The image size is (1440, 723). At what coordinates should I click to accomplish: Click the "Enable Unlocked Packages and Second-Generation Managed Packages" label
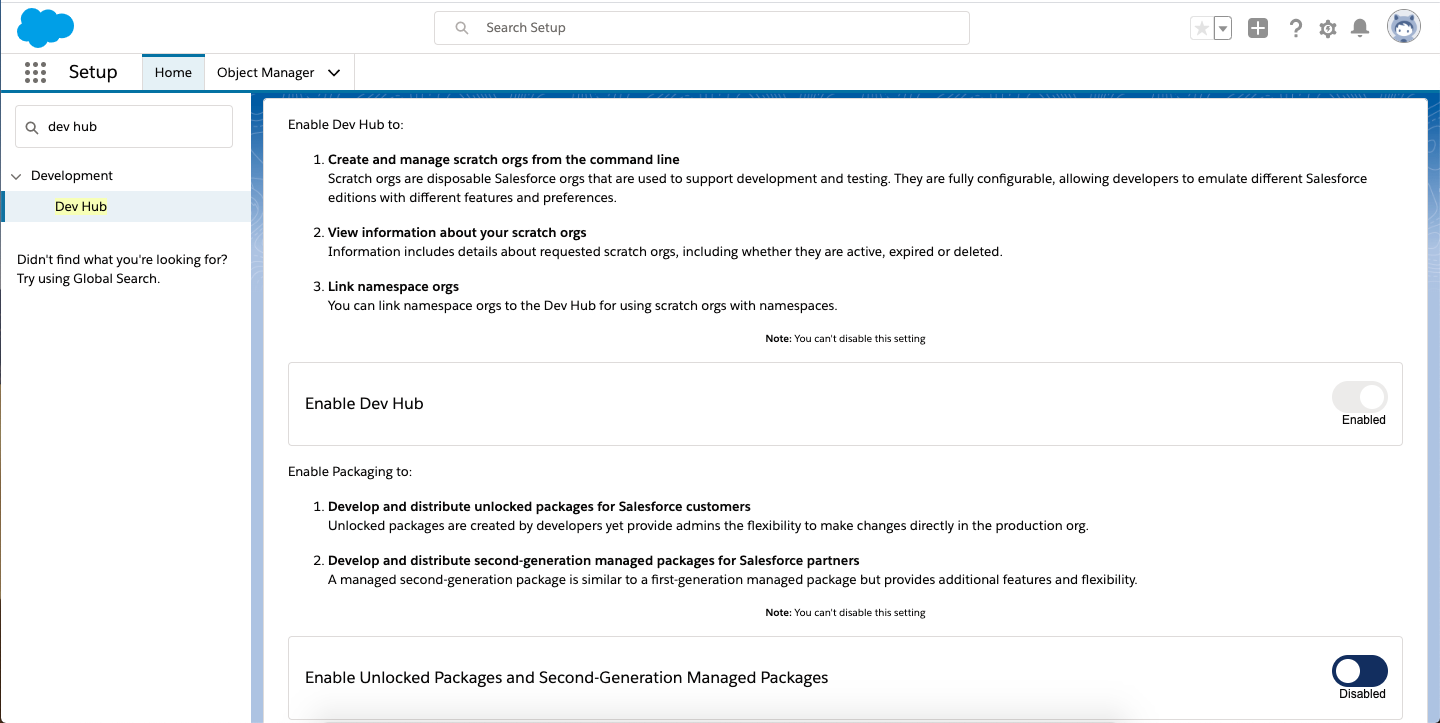point(567,678)
